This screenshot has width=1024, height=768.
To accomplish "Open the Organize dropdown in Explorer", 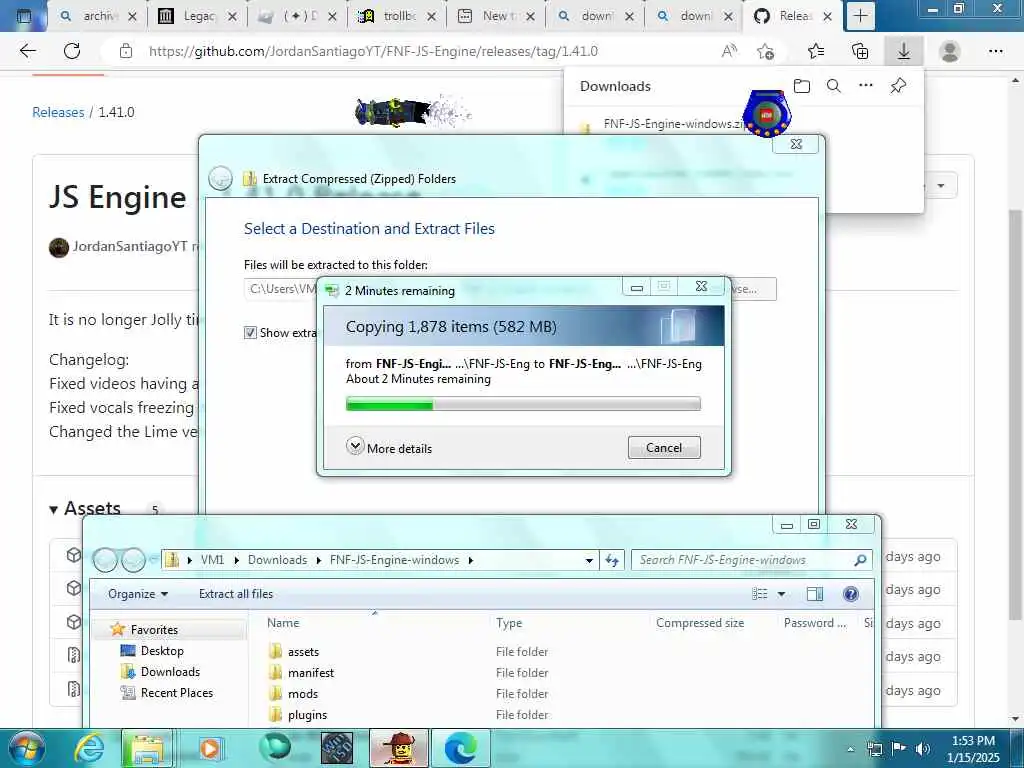I will pyautogui.click(x=138, y=594).
